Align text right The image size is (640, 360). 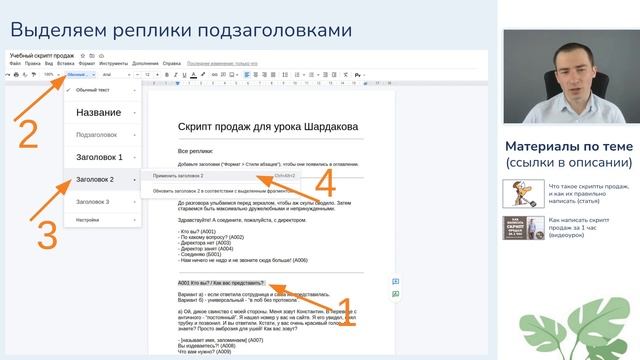(264, 75)
